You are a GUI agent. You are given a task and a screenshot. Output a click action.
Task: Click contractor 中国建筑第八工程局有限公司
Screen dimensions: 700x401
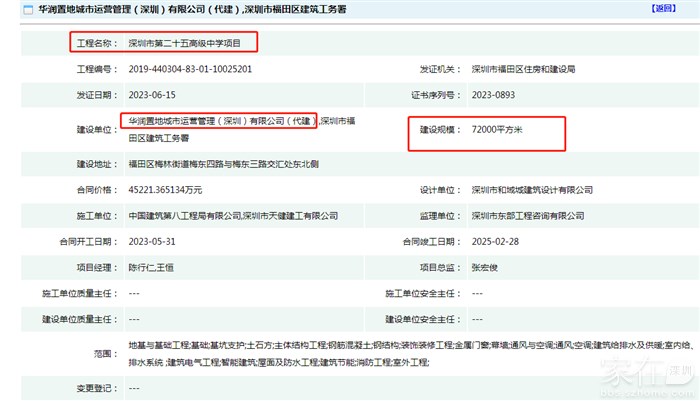pos(184,215)
